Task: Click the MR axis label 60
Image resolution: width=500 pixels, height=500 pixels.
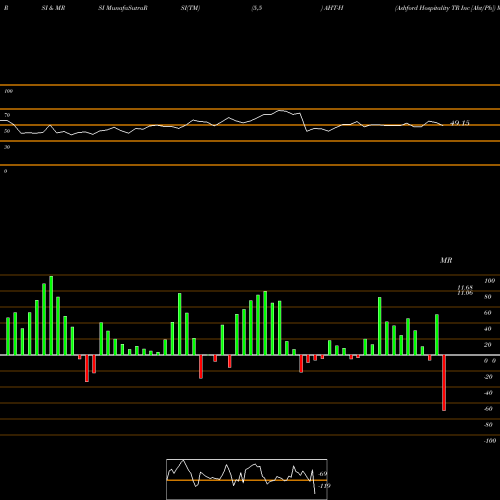Action: pos(487,313)
